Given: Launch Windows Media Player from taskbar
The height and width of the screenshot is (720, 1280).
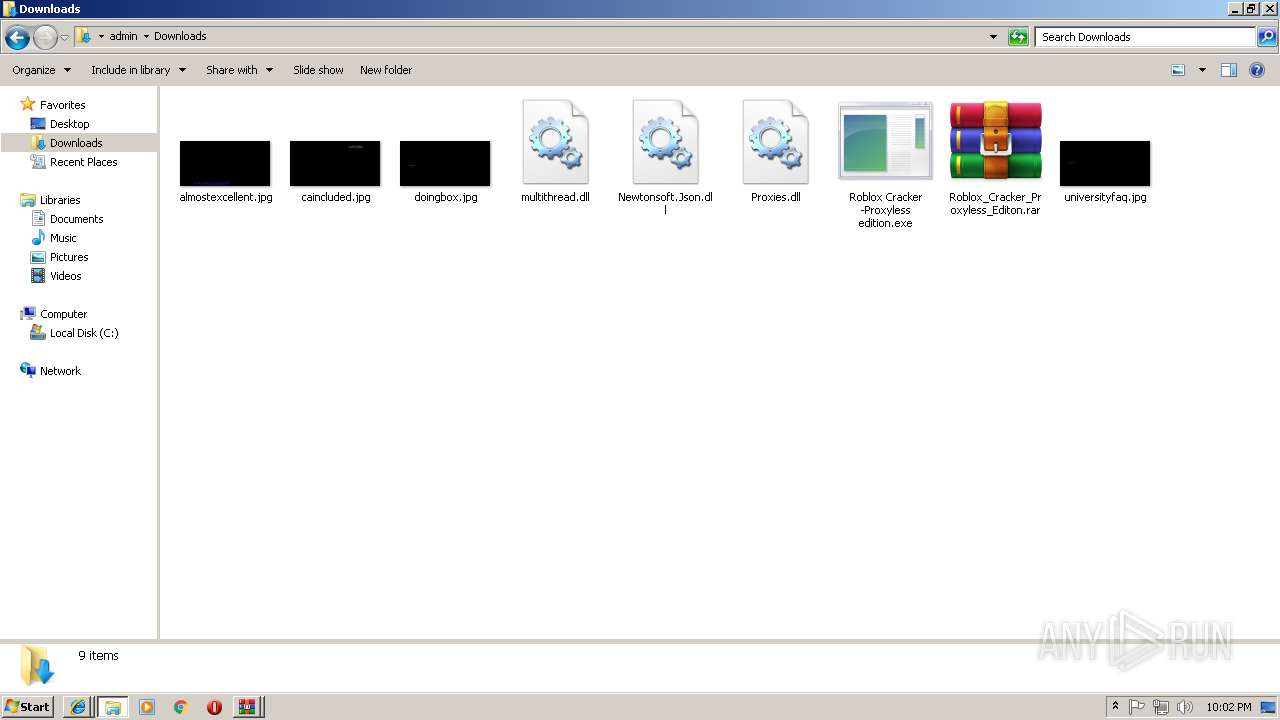Looking at the screenshot, I should pos(147,707).
